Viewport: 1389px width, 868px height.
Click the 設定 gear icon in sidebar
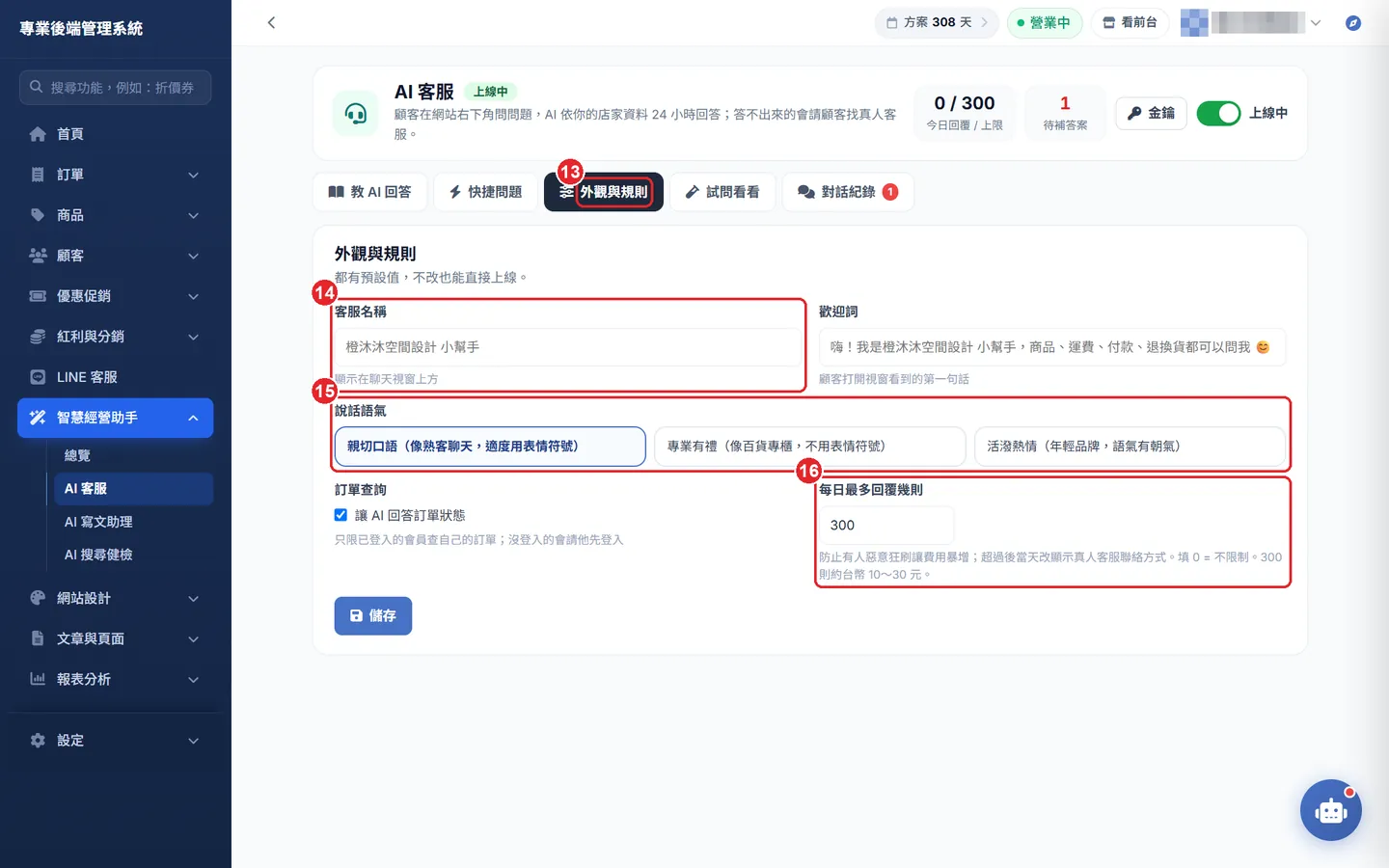(38, 741)
